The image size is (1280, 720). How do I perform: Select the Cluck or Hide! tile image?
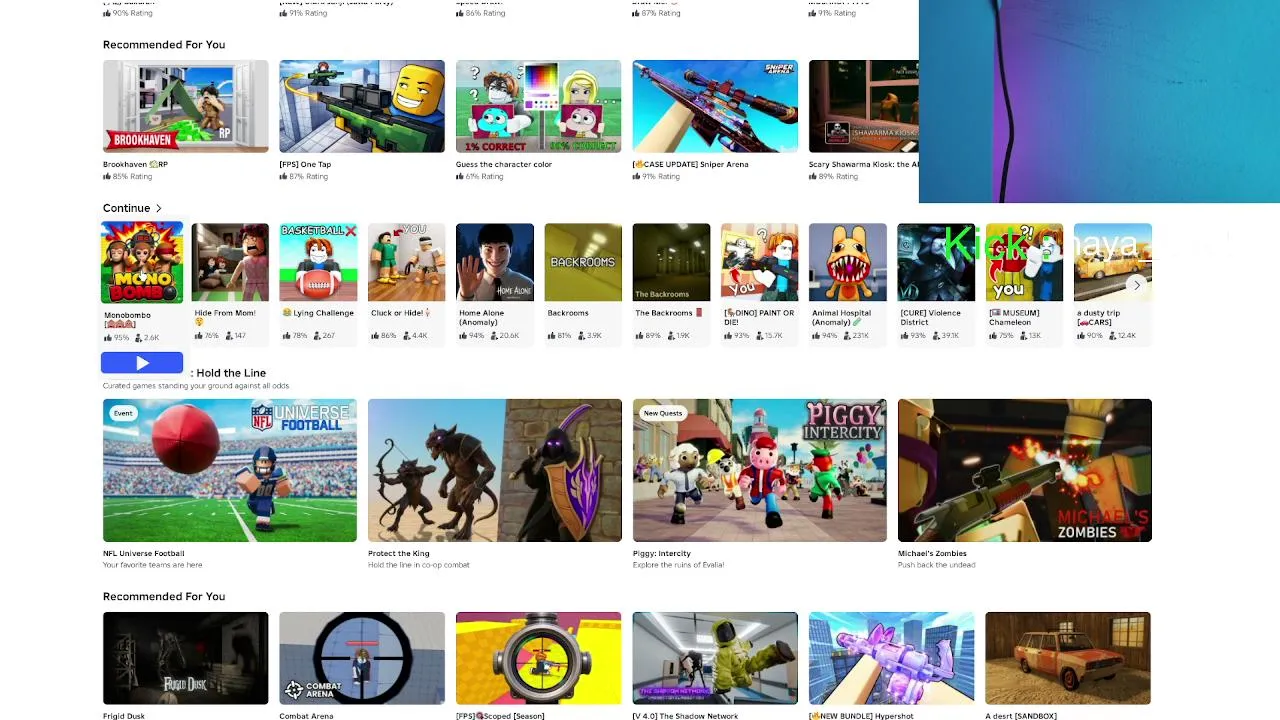pyautogui.click(x=406, y=262)
